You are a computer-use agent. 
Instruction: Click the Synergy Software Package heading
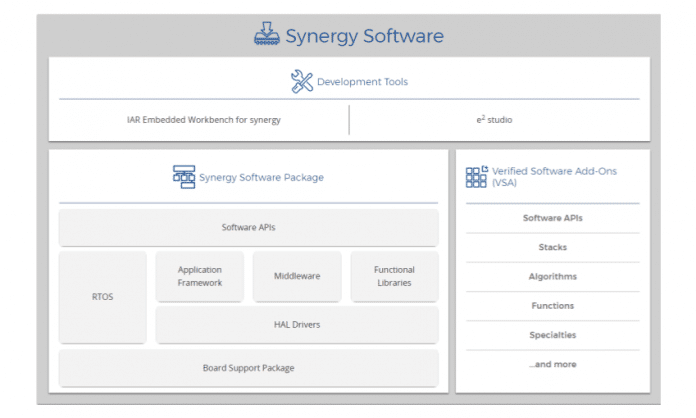[x=261, y=177]
